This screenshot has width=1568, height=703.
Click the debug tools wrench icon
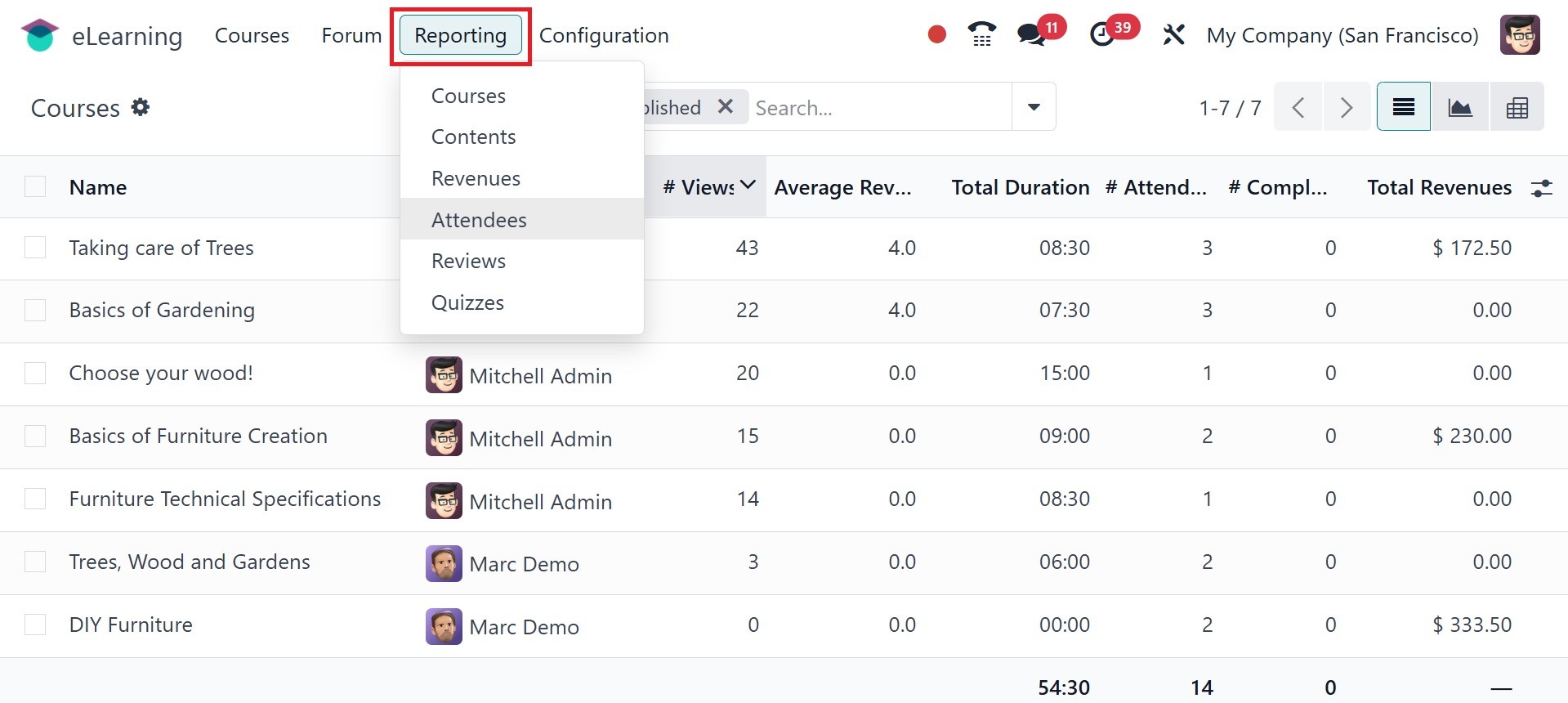tap(1173, 35)
